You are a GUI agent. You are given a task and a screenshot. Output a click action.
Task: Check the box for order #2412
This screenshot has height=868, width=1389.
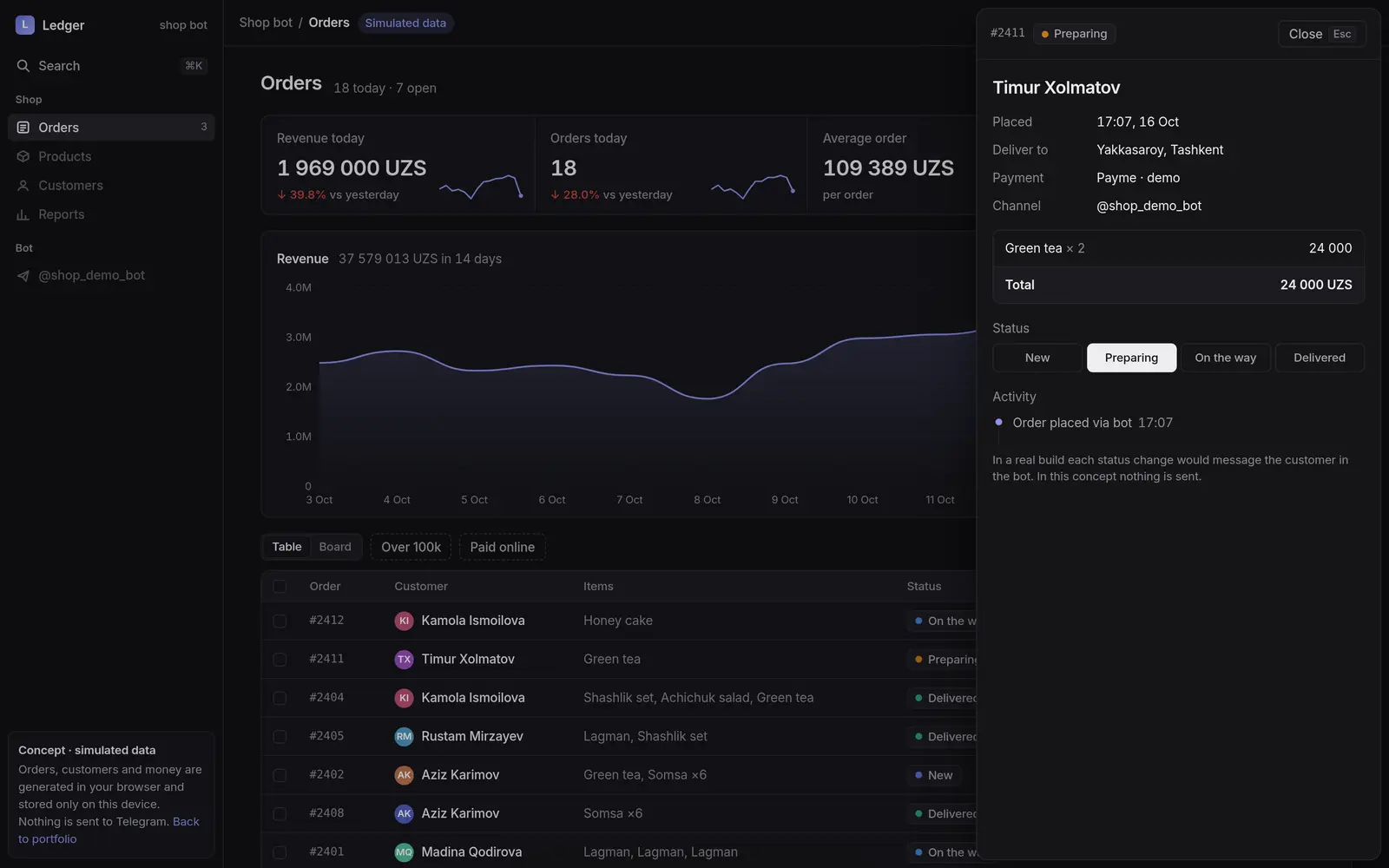pyautogui.click(x=280, y=621)
